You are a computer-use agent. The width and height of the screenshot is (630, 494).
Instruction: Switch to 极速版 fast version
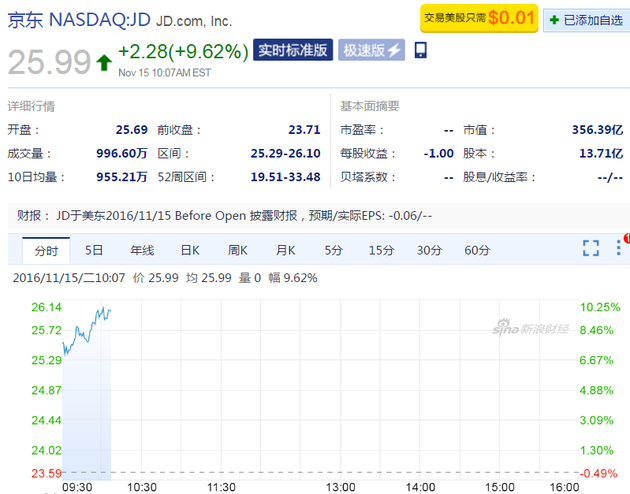371,50
